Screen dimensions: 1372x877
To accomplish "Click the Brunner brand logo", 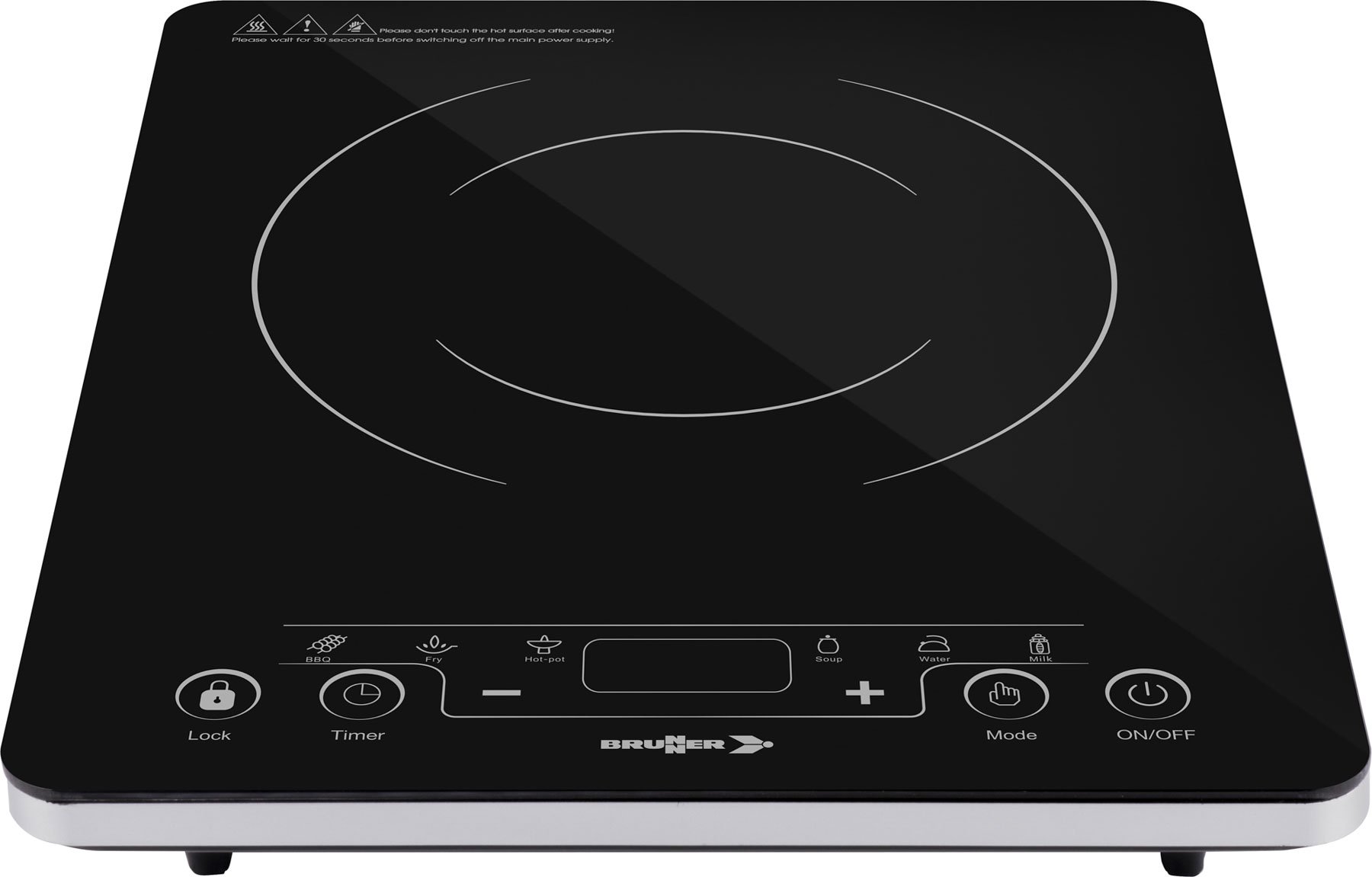I will click(686, 744).
